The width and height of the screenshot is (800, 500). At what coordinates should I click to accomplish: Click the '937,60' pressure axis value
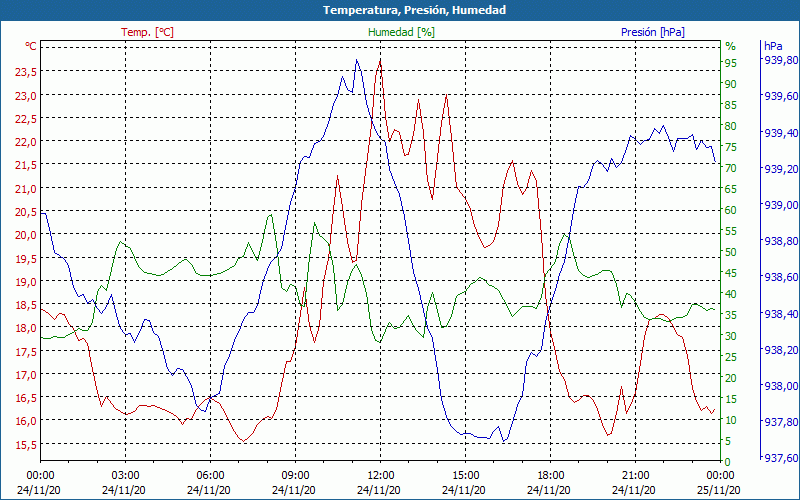(780, 458)
